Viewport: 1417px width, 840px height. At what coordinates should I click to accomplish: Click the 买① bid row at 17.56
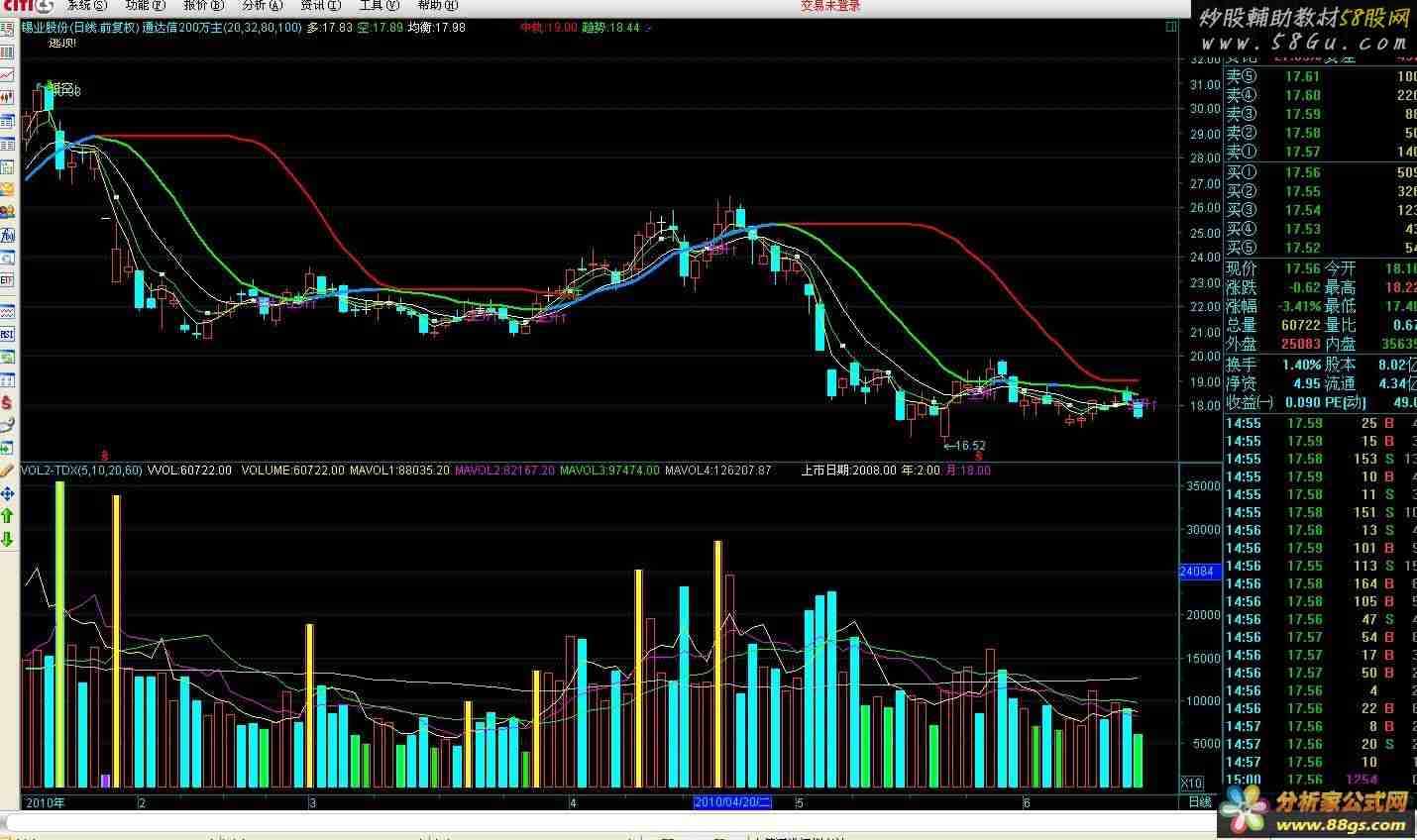[1321, 172]
